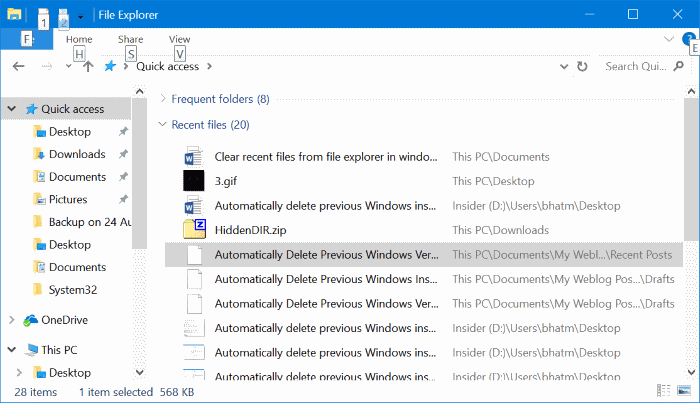
Task: Switch to Details view icon
Action: click(x=663, y=391)
